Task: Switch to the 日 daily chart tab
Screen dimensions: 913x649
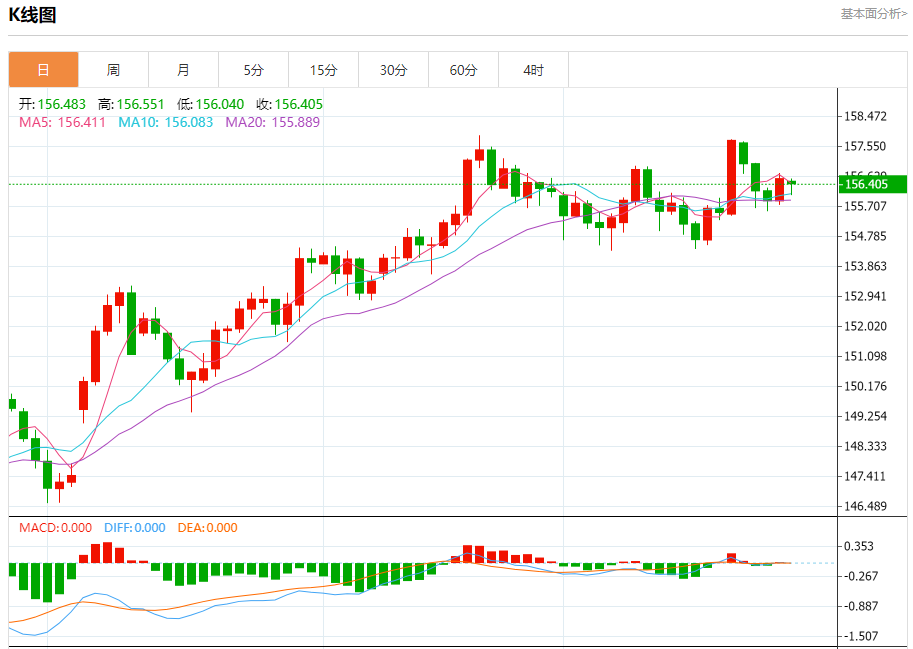Action: [x=43, y=70]
